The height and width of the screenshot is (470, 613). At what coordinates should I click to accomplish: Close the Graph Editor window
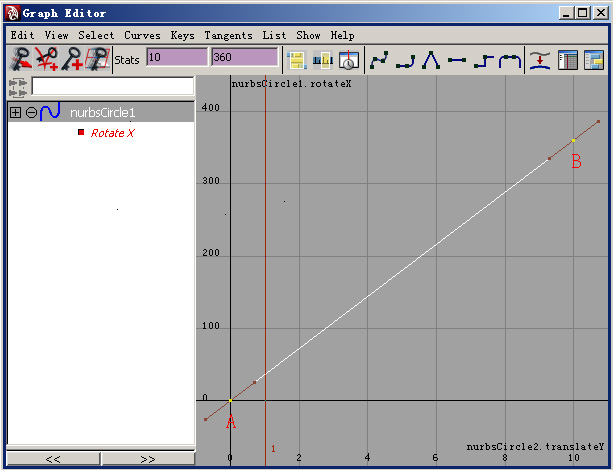click(x=600, y=13)
